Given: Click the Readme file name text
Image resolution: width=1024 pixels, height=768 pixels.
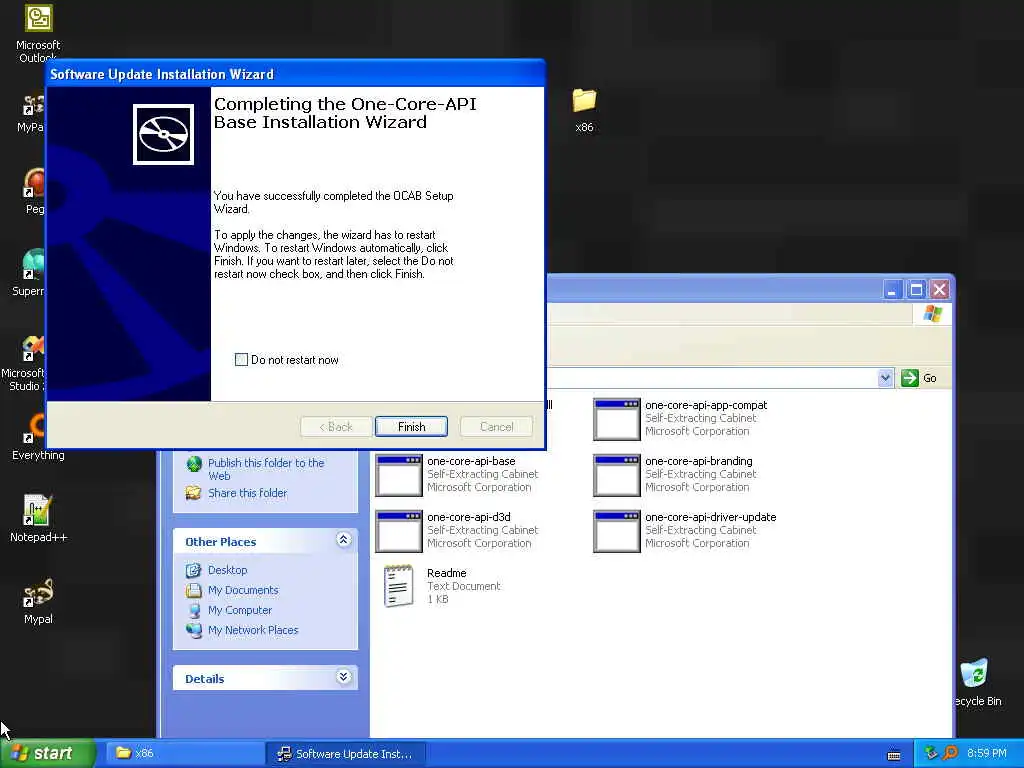Looking at the screenshot, I should [x=447, y=573].
